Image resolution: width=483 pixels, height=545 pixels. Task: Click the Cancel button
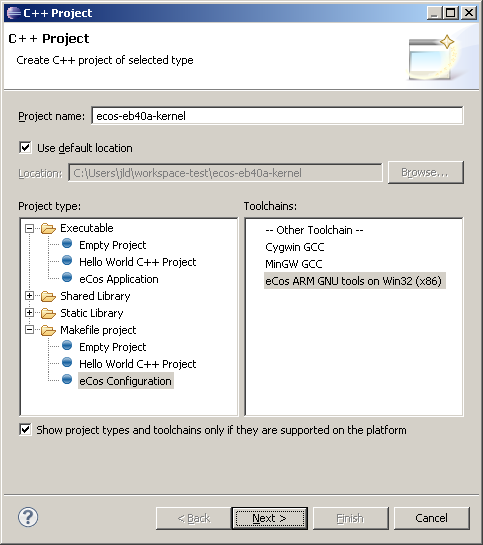pyautogui.click(x=432, y=518)
